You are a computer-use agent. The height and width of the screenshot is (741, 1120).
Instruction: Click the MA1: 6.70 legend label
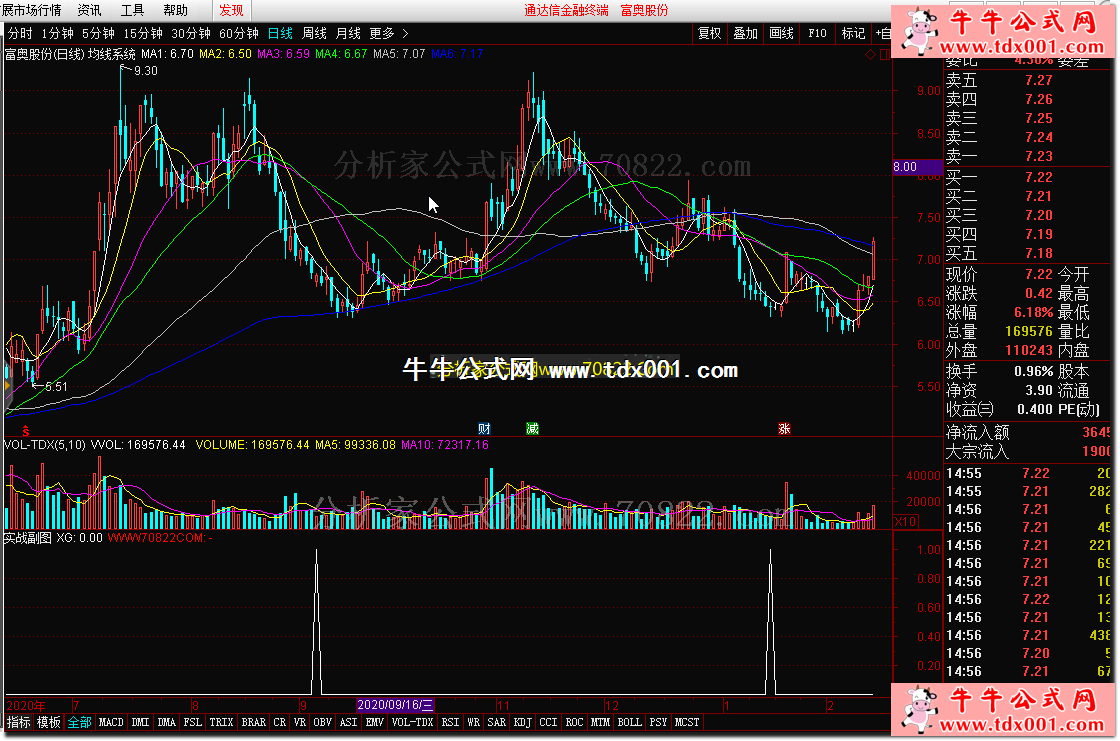[167, 54]
